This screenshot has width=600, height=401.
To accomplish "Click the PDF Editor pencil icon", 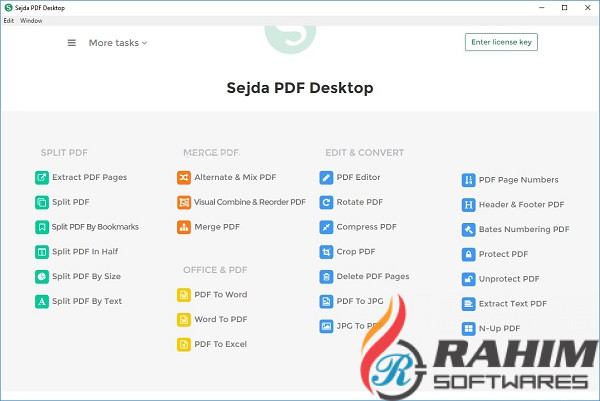I will point(326,178).
